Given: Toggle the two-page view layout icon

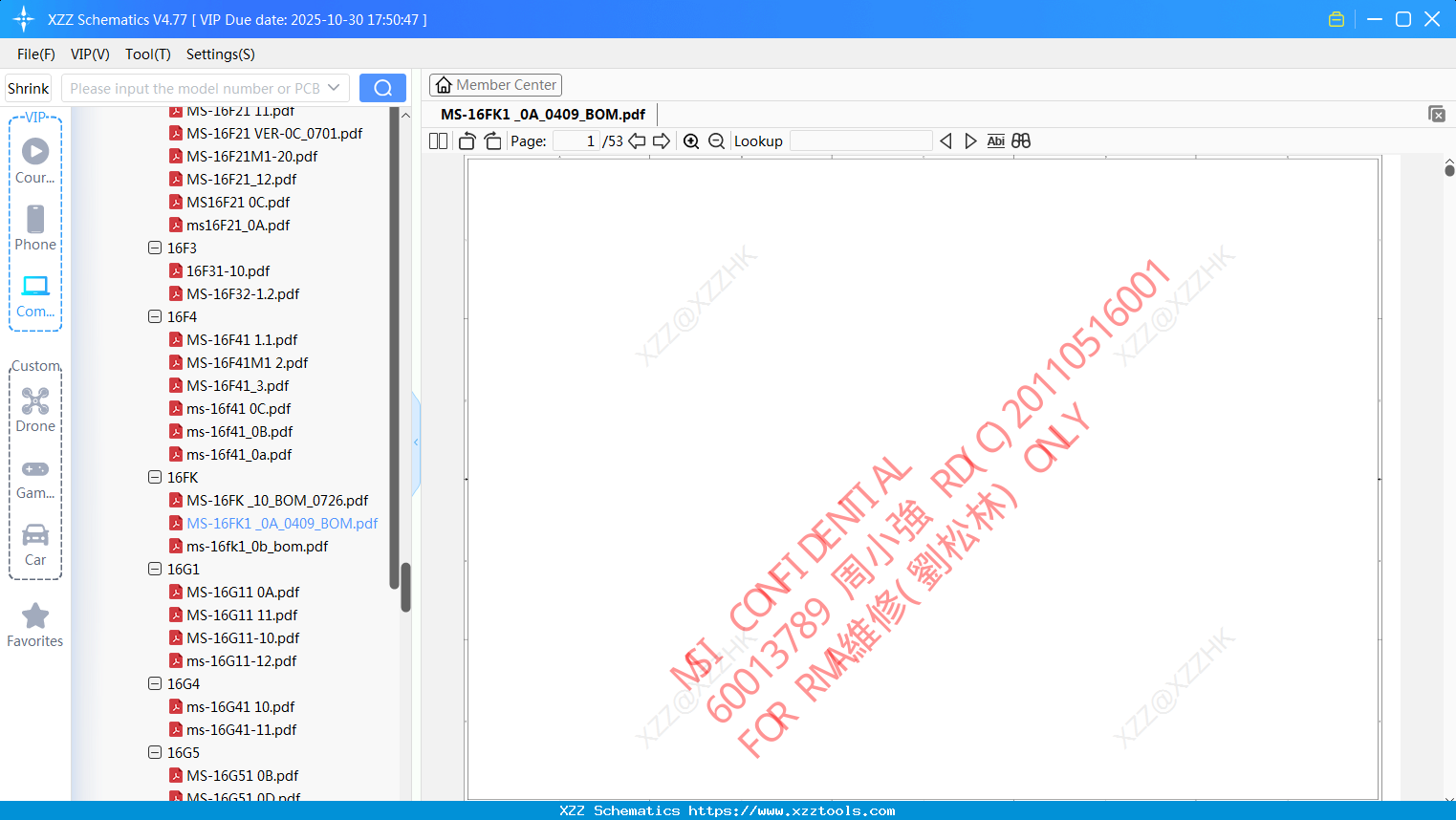Looking at the screenshot, I should pyautogui.click(x=439, y=141).
